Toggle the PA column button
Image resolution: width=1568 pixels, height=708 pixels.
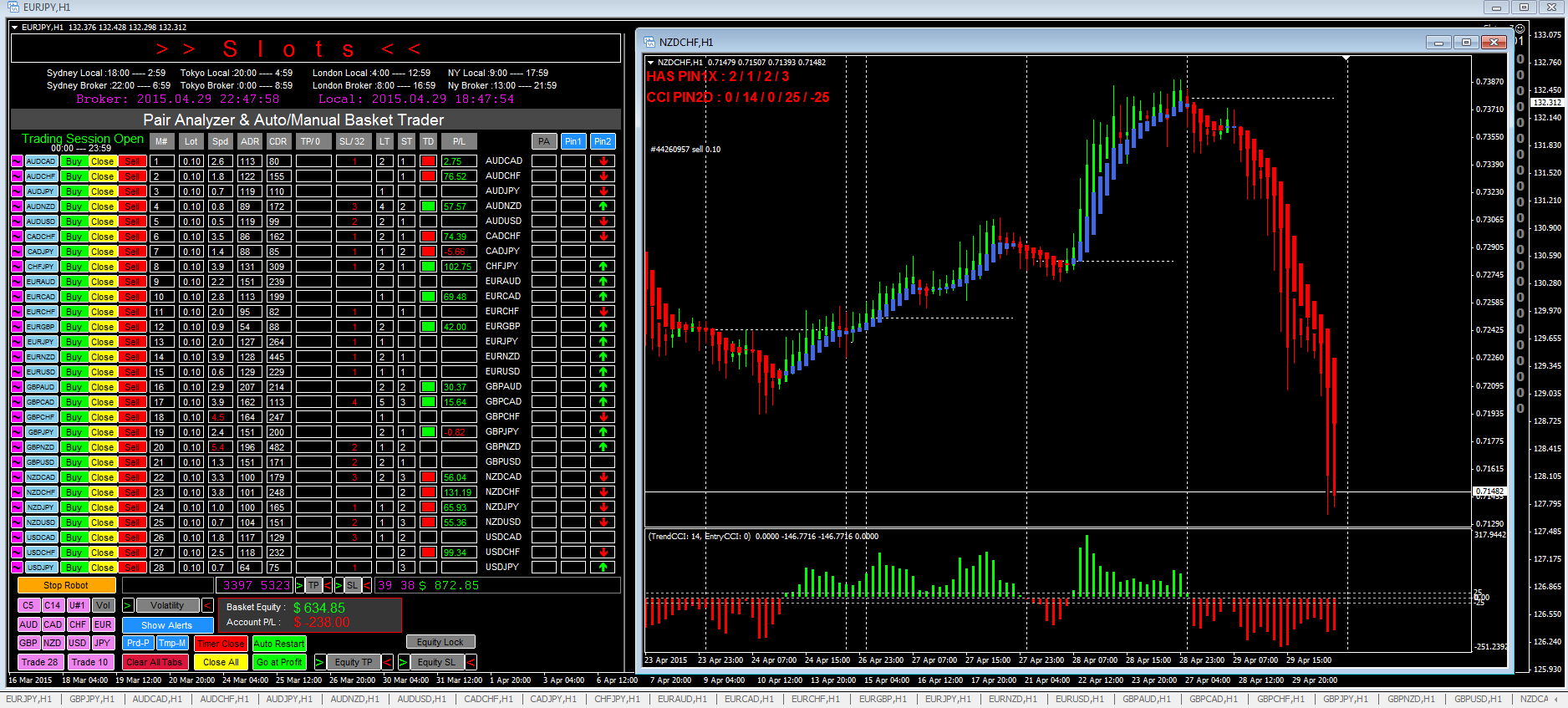(544, 142)
